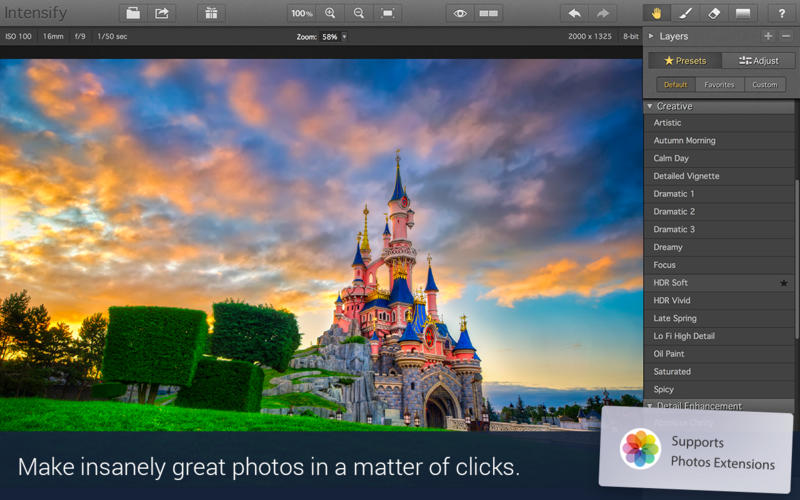Apply the Spicy preset
The image size is (800, 500).
719,390
